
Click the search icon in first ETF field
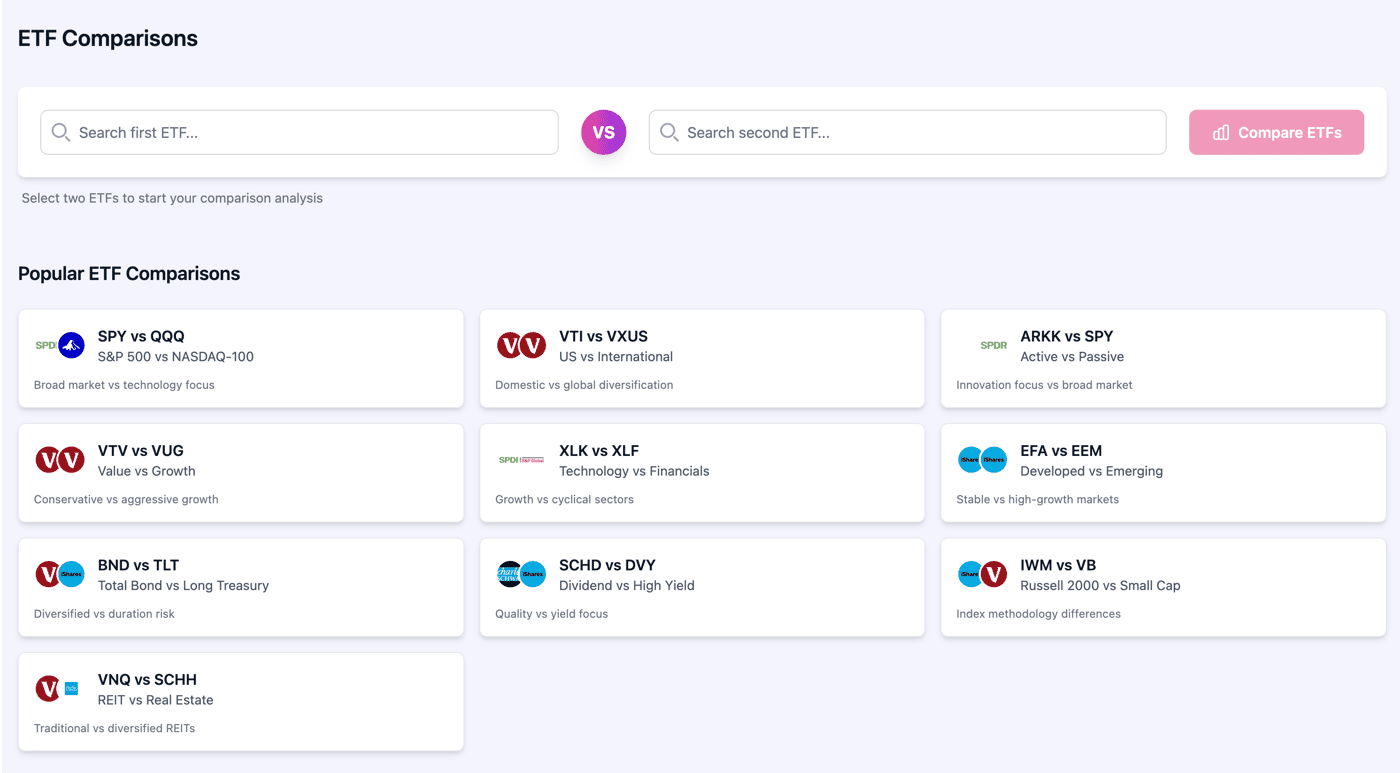pyautogui.click(x=60, y=132)
